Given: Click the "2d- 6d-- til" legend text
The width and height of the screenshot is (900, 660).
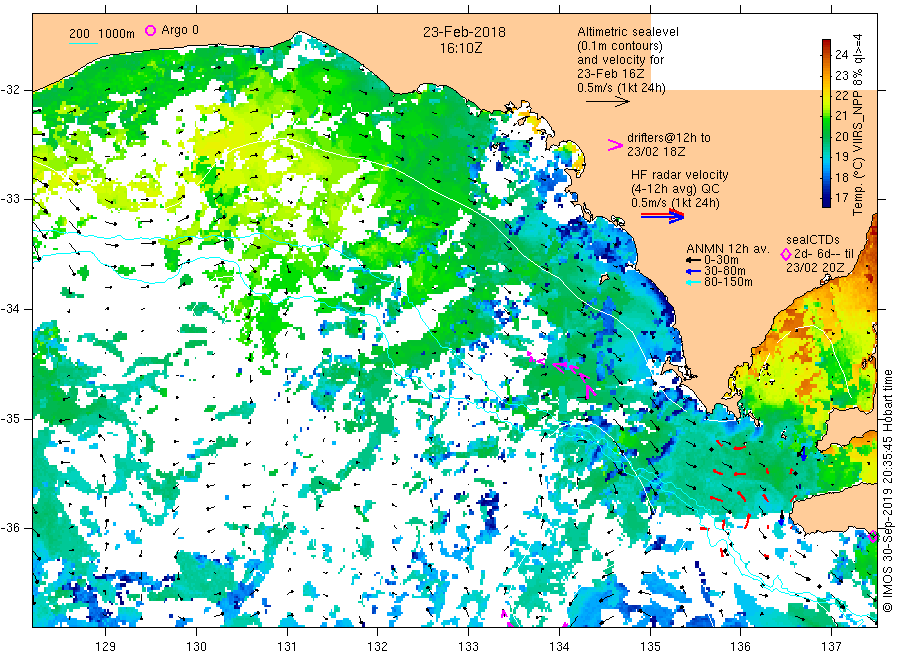Looking at the screenshot, I should pyautogui.click(x=824, y=254).
